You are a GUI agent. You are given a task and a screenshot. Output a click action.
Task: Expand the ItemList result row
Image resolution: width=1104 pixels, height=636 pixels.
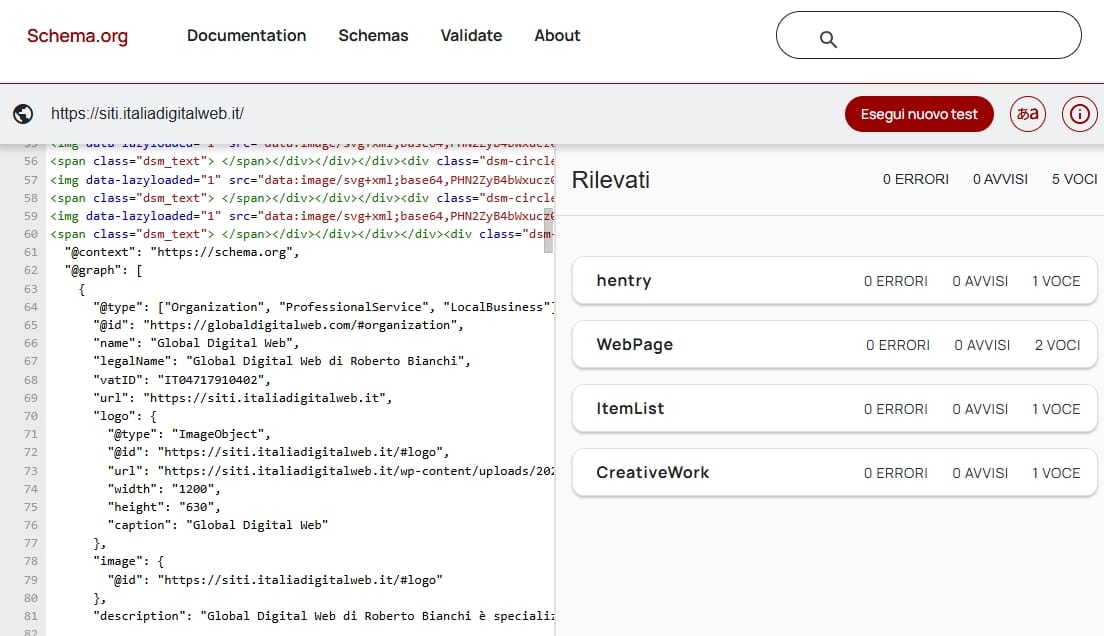point(835,409)
